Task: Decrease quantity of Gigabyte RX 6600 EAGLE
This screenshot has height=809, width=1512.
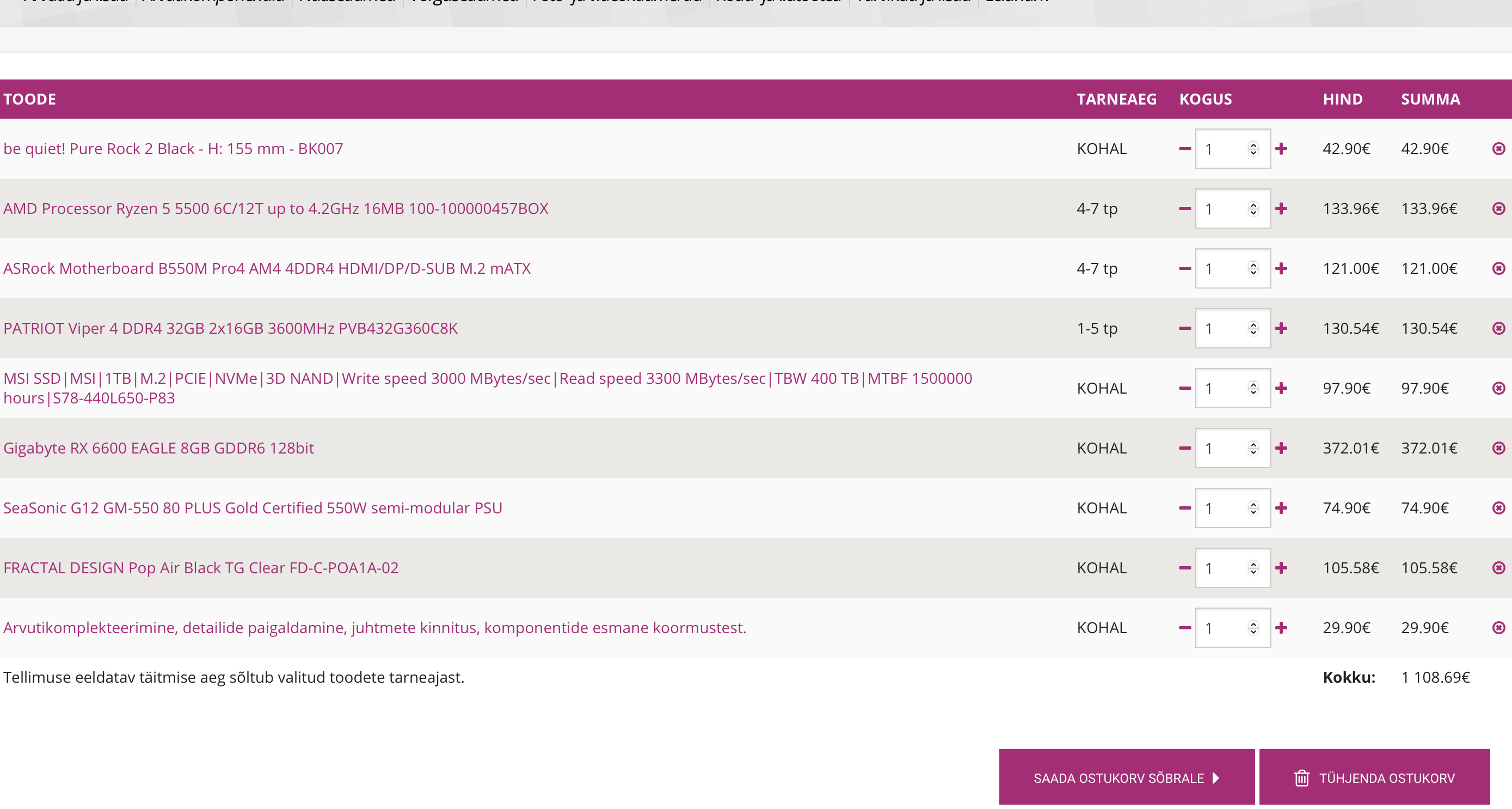Action: click(1184, 449)
